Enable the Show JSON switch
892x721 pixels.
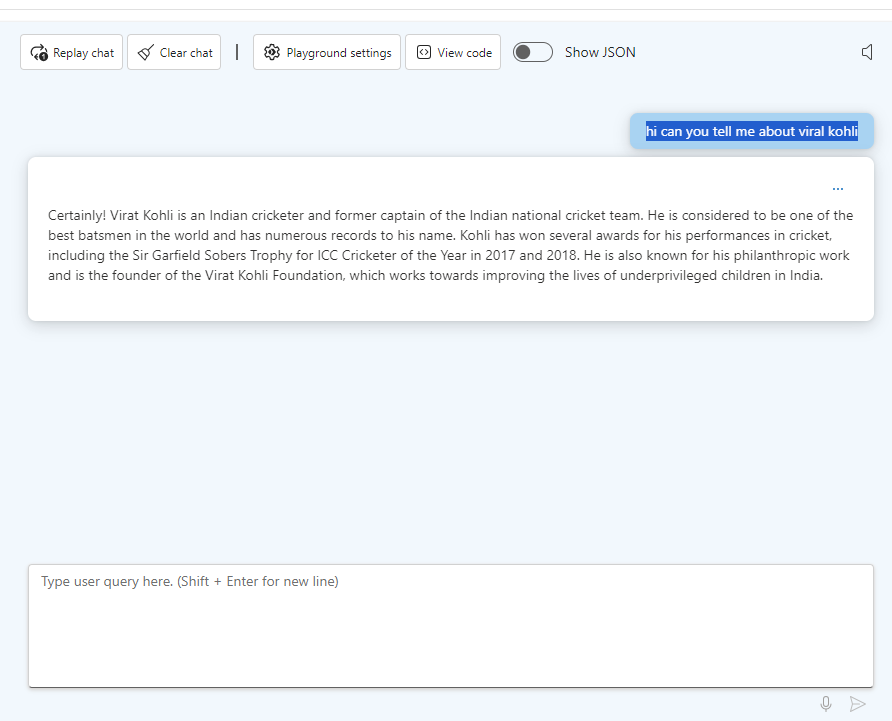[532, 52]
